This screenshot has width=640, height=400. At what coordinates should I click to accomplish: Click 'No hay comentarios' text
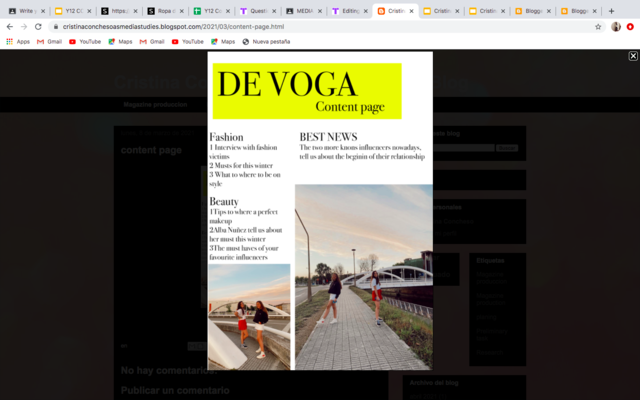pos(169,371)
